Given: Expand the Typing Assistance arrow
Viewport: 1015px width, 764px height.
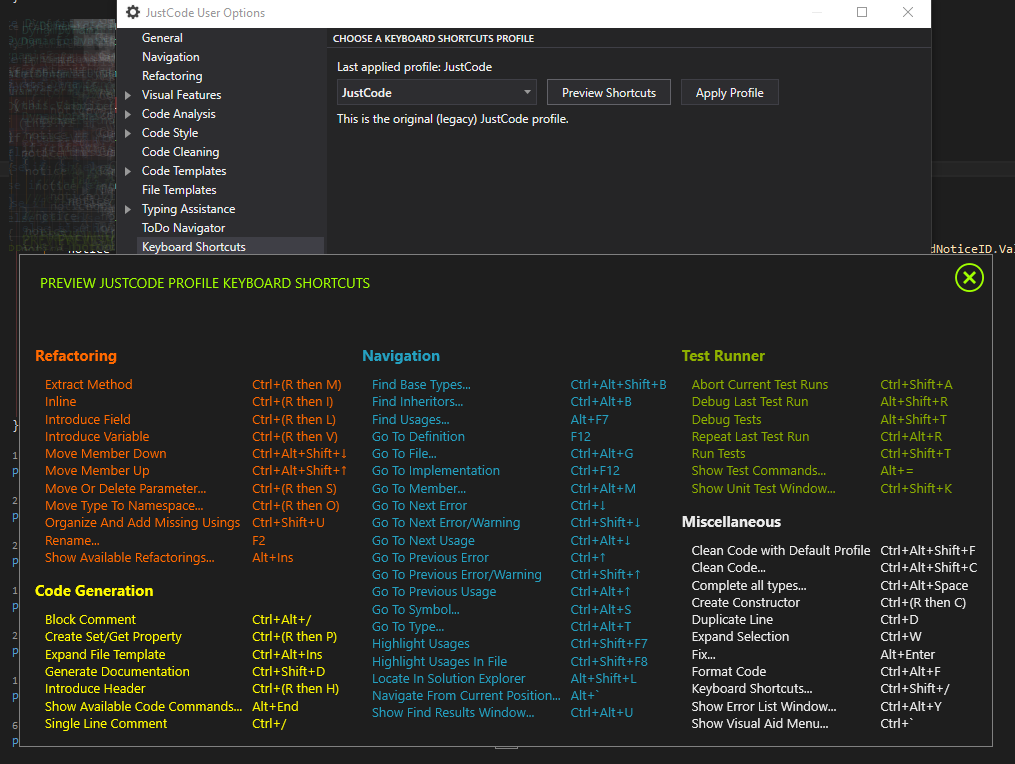Looking at the screenshot, I should pyautogui.click(x=128, y=209).
